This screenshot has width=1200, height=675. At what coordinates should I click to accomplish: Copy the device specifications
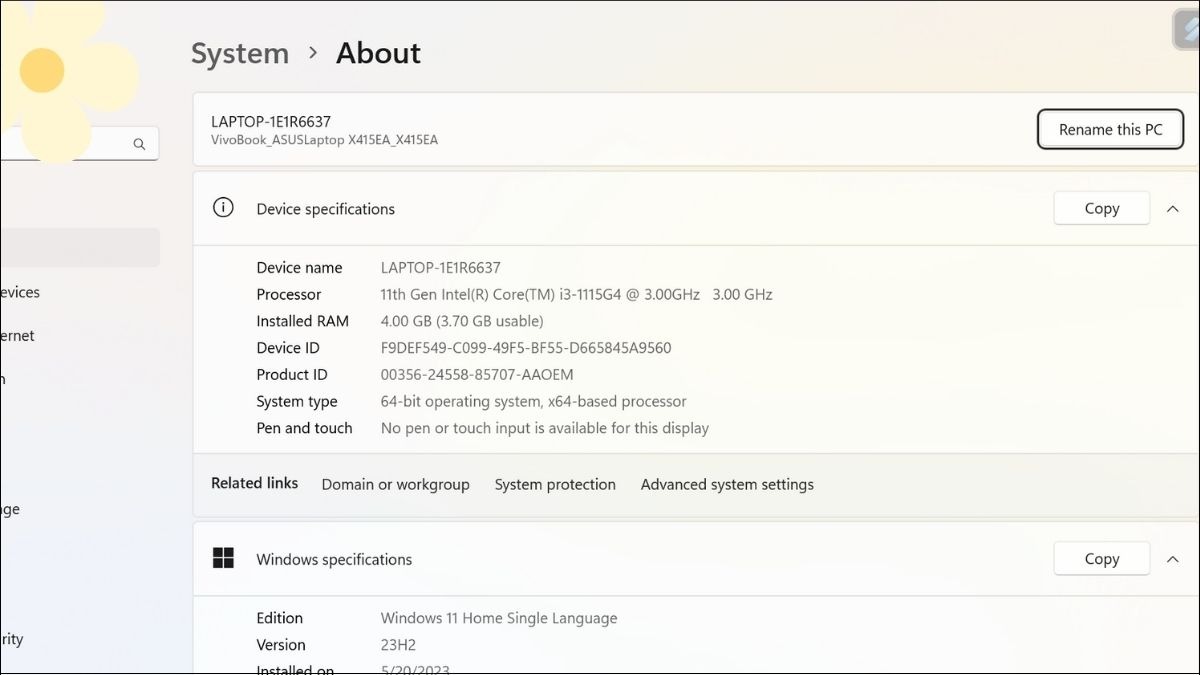click(x=1102, y=208)
